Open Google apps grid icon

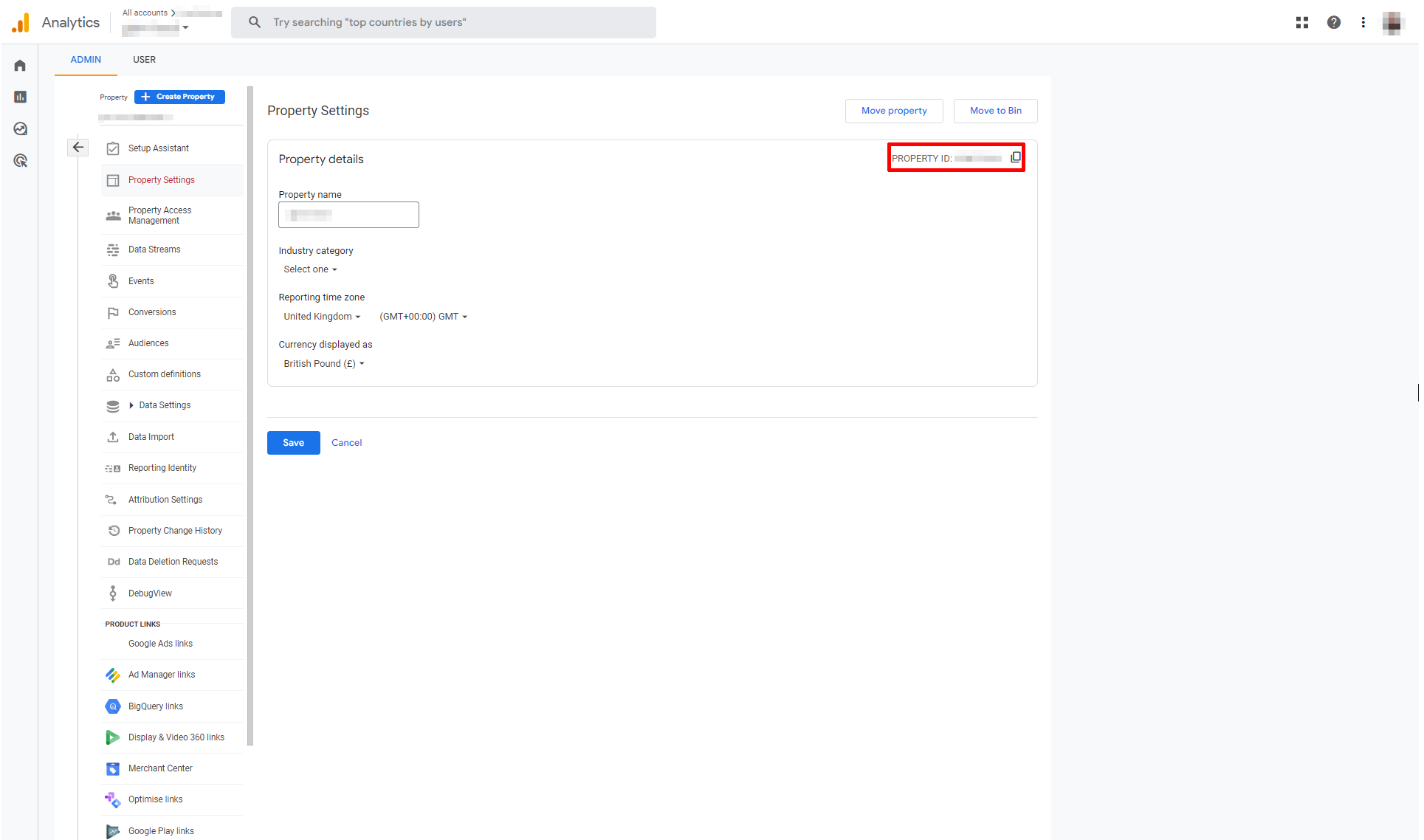[x=1301, y=22]
